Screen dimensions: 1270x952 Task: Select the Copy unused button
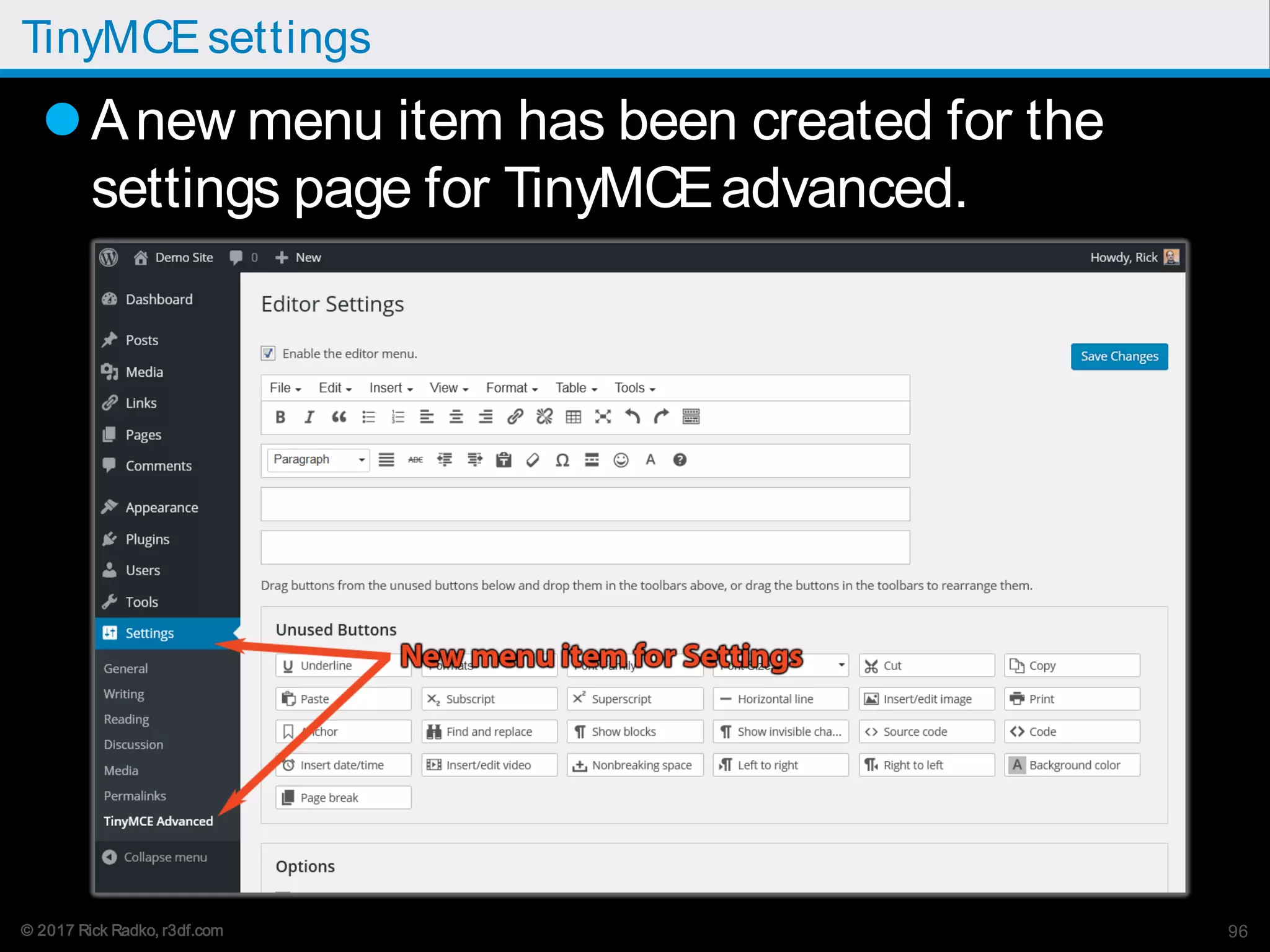(x=1072, y=666)
